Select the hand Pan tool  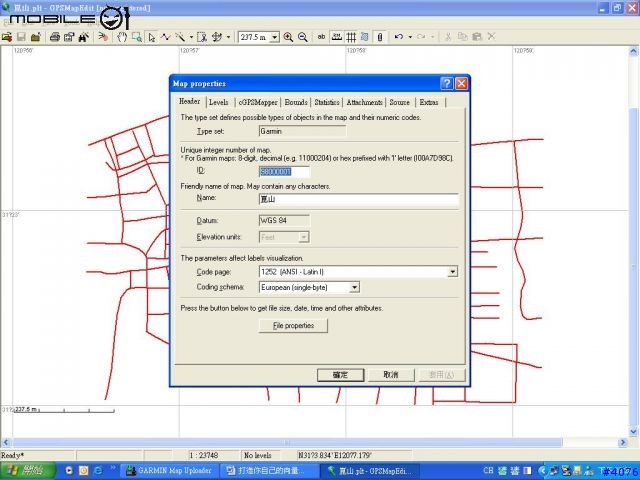pos(122,37)
